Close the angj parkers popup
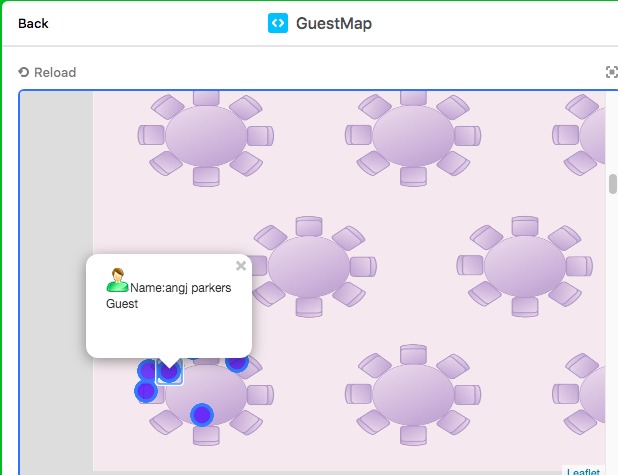The height and width of the screenshot is (475, 618). point(241,266)
